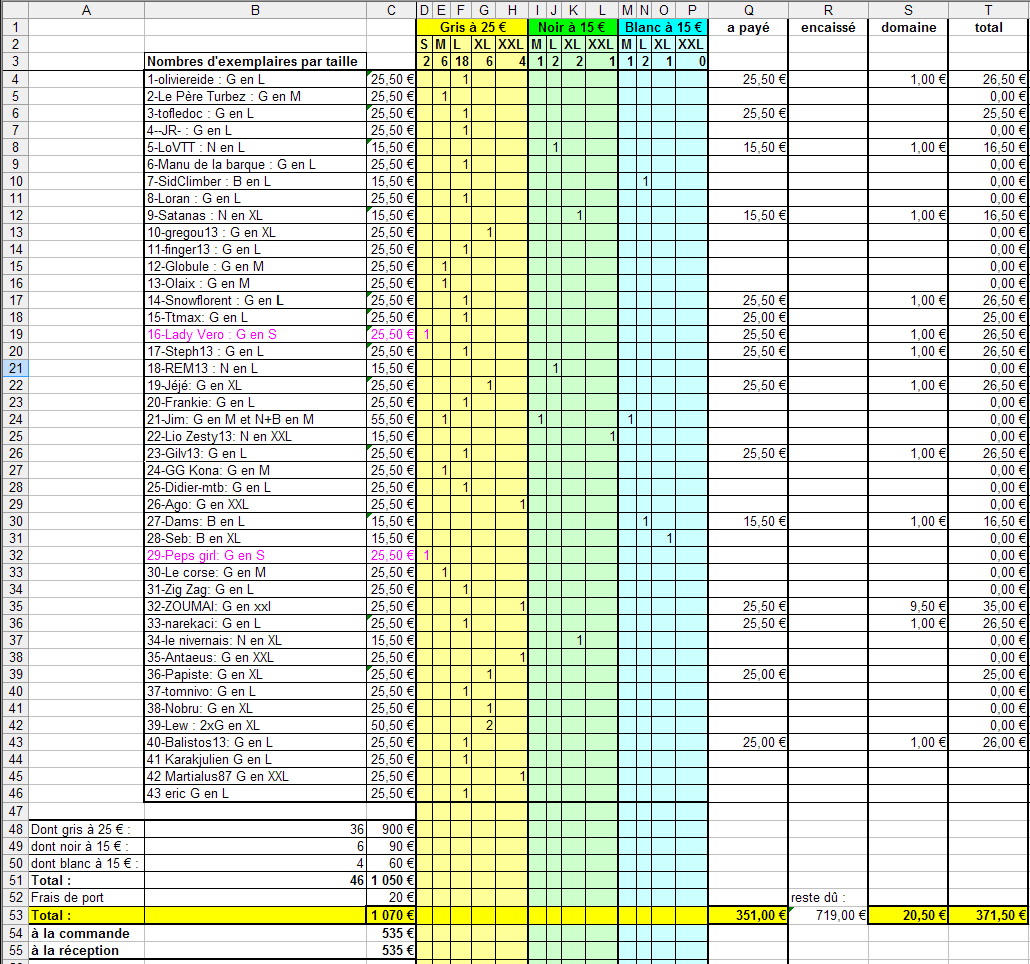Viewport: 1030px width, 964px height.
Task: Select the '43 eric G en L' cell
Action: 255,793
